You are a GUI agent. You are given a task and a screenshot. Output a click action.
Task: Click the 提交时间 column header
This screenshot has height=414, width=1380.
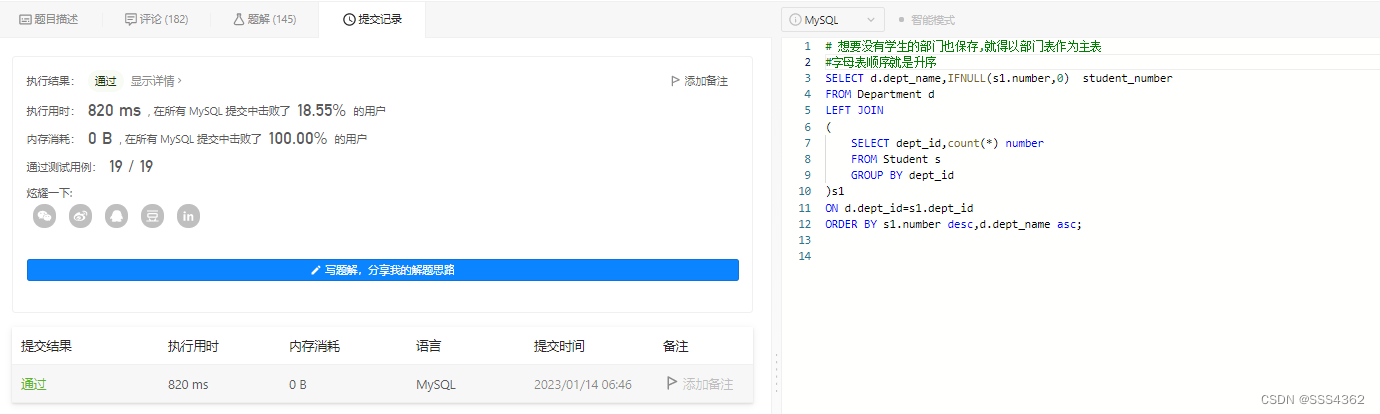(x=559, y=346)
